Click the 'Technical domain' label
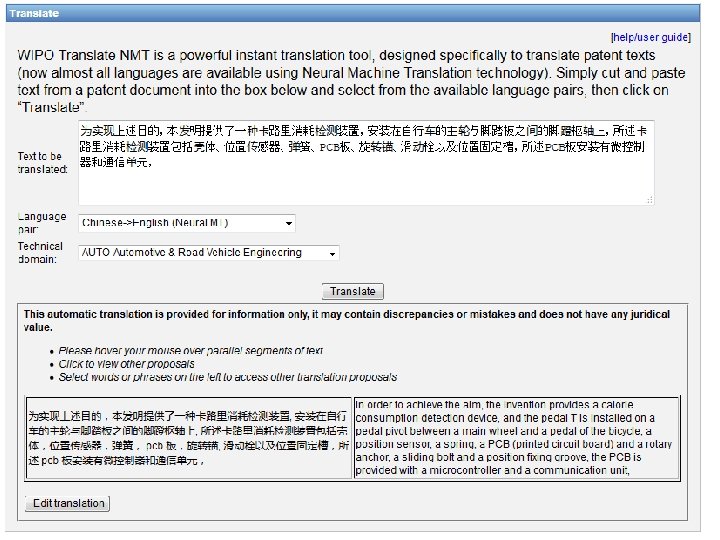This screenshot has height=540, width=720. coord(40,253)
